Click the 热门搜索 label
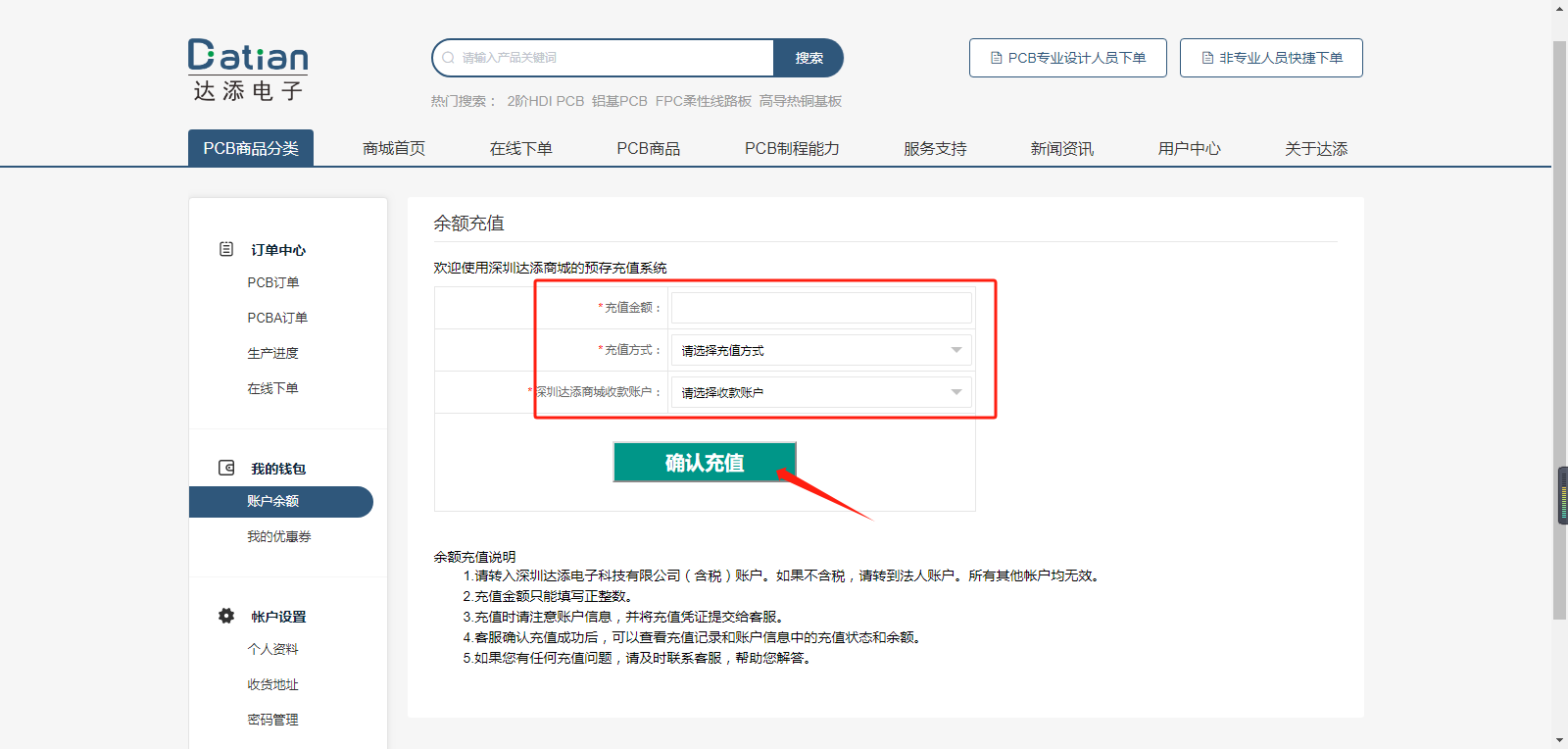 point(465,101)
